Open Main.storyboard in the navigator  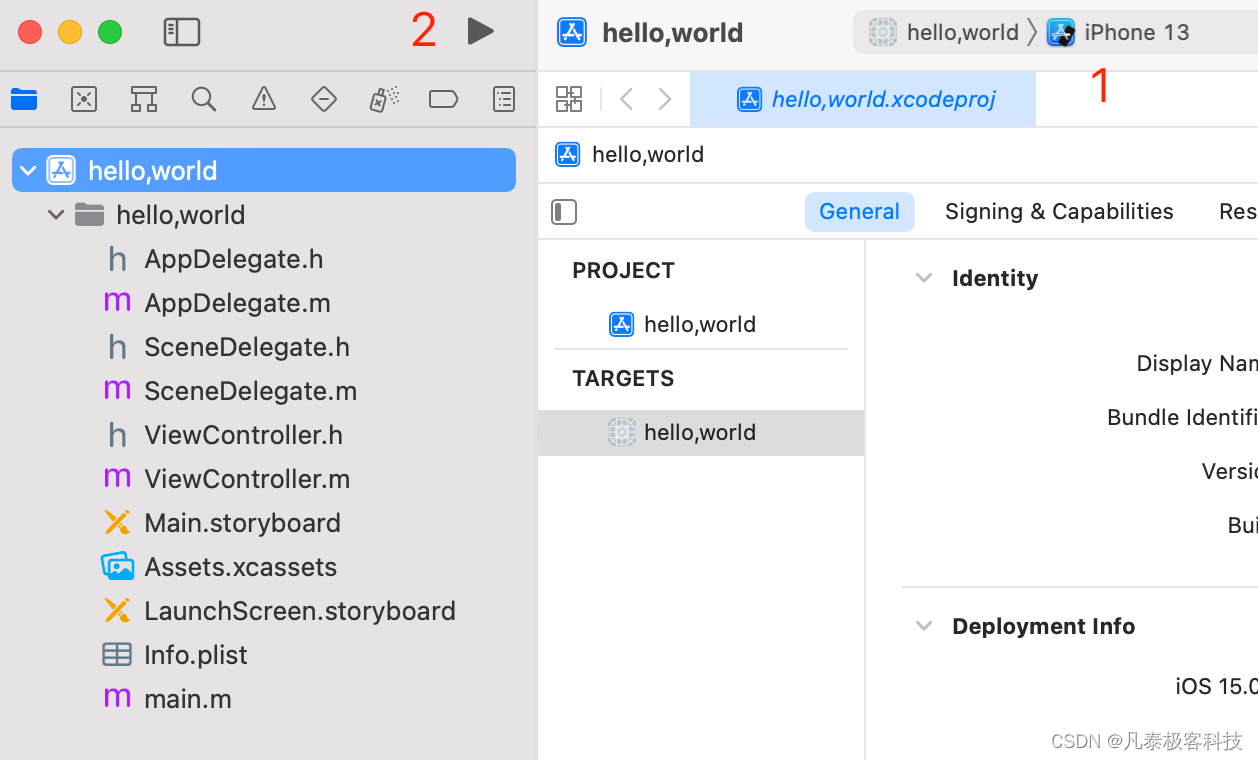(242, 523)
